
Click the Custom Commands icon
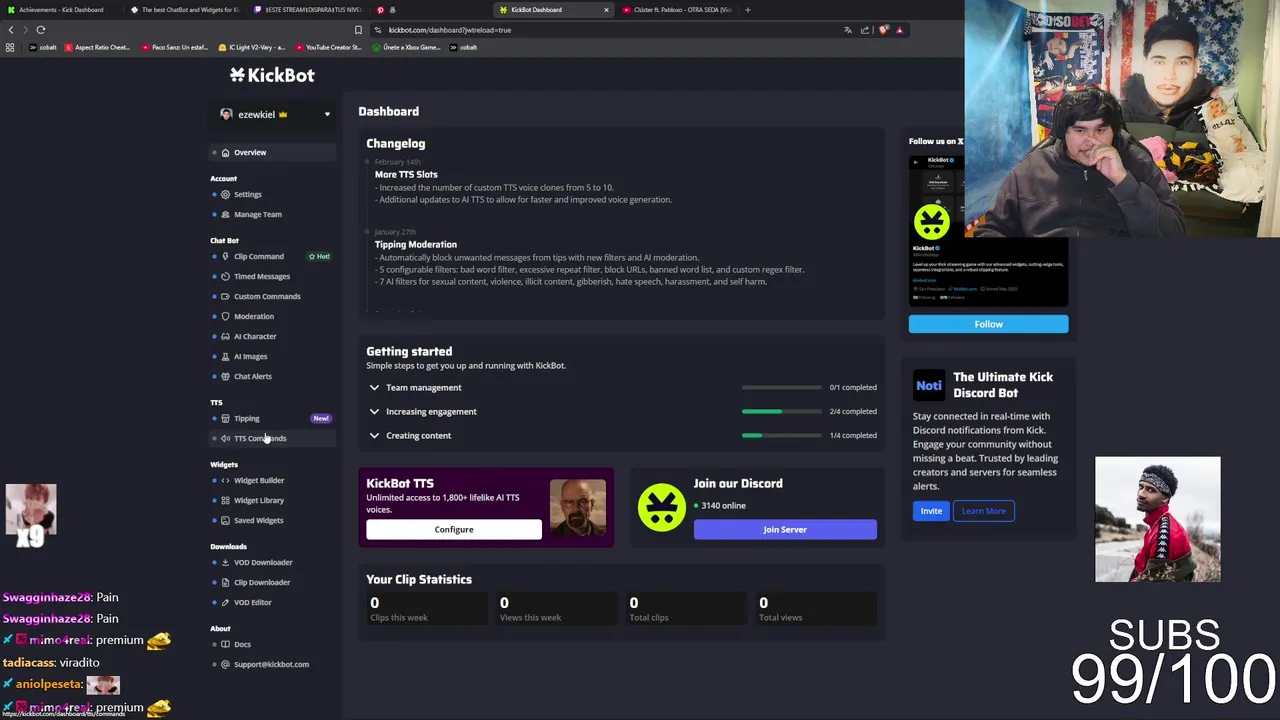click(x=225, y=297)
